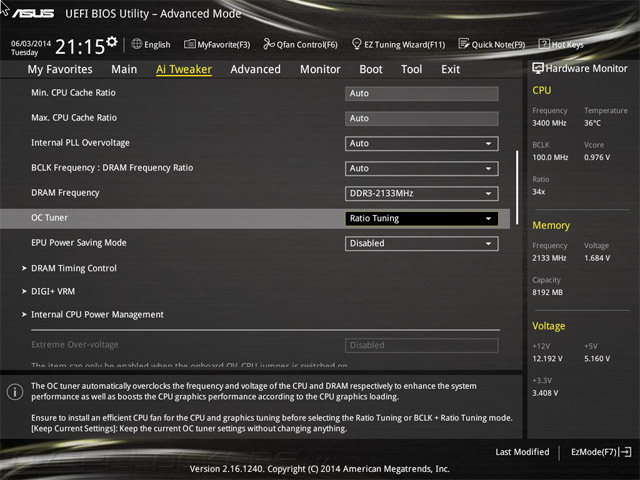Screen dimensions: 640x480
Task: Click the ASUS logo
Action: [33, 13]
